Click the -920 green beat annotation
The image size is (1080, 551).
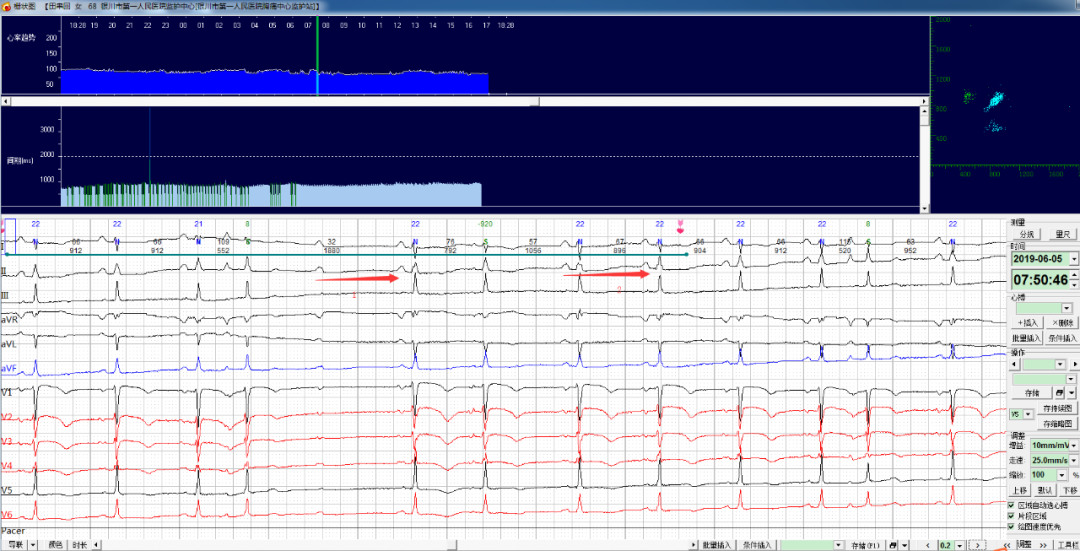(485, 224)
